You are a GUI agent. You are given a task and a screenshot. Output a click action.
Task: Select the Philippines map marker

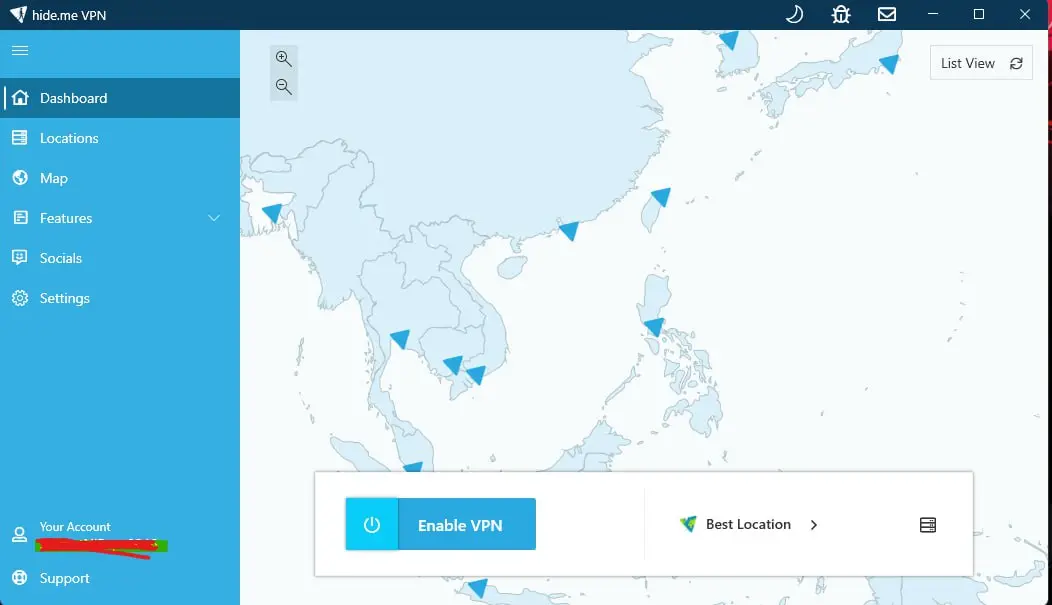pyautogui.click(x=654, y=327)
